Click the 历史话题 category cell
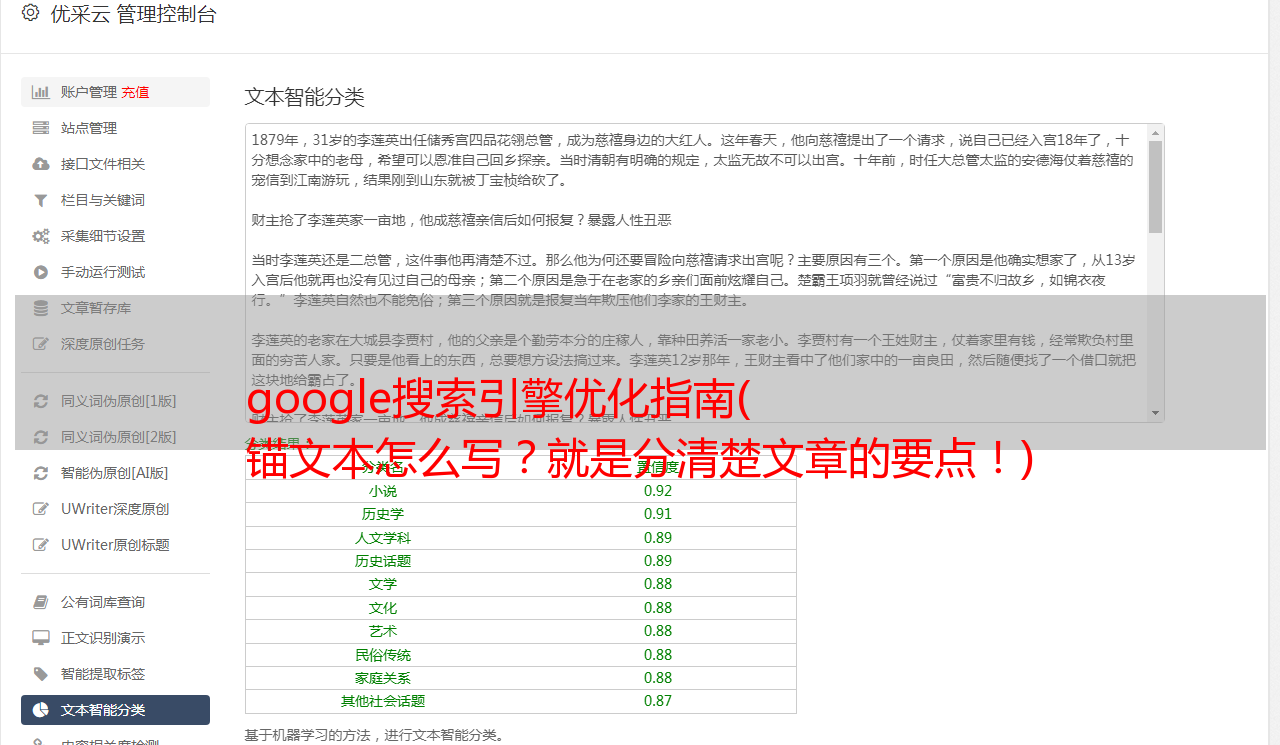This screenshot has width=1280, height=745. coord(383,561)
